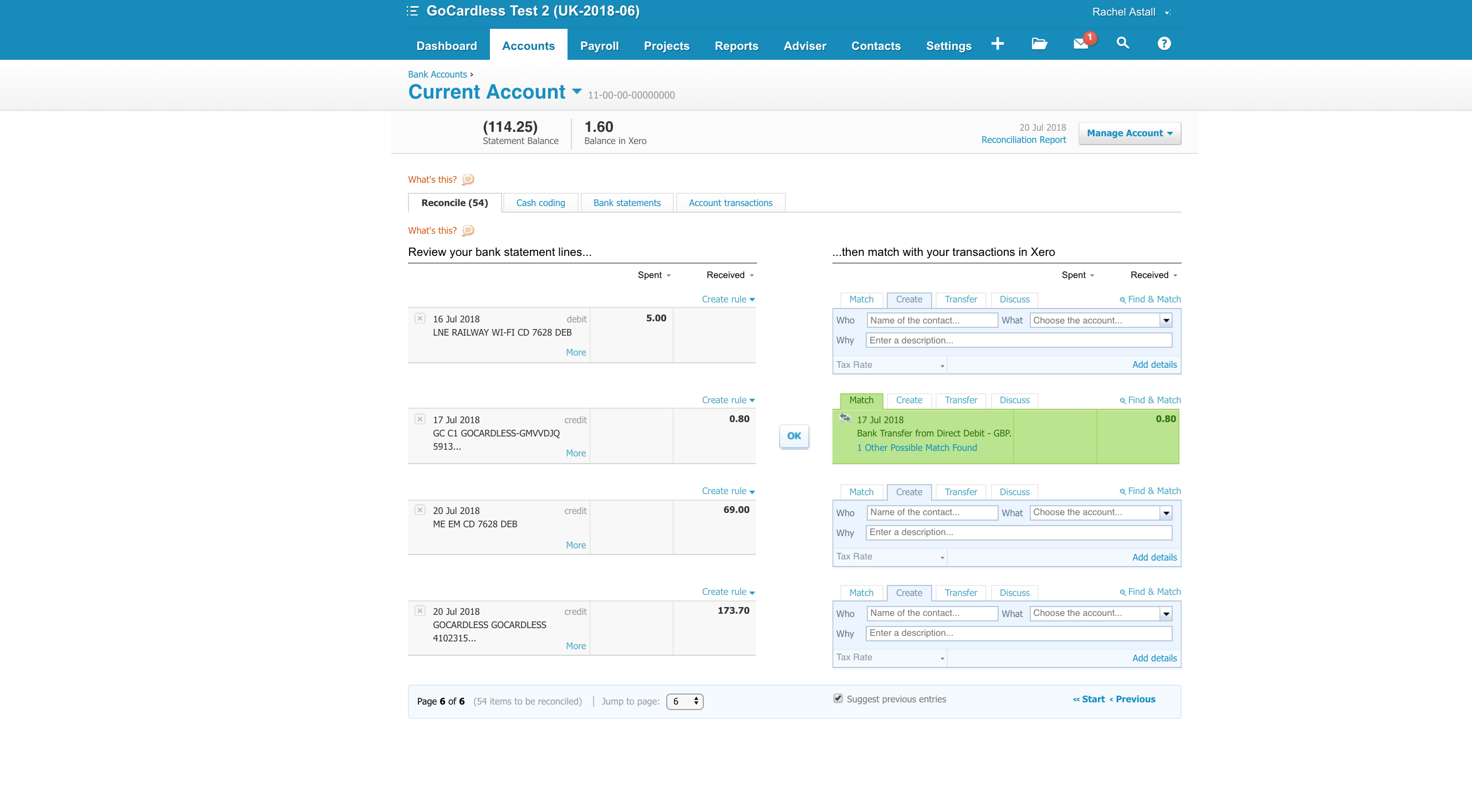This screenshot has width=1472, height=812.
Task: Click the Name of the contact field
Action: pyautogui.click(x=932, y=320)
